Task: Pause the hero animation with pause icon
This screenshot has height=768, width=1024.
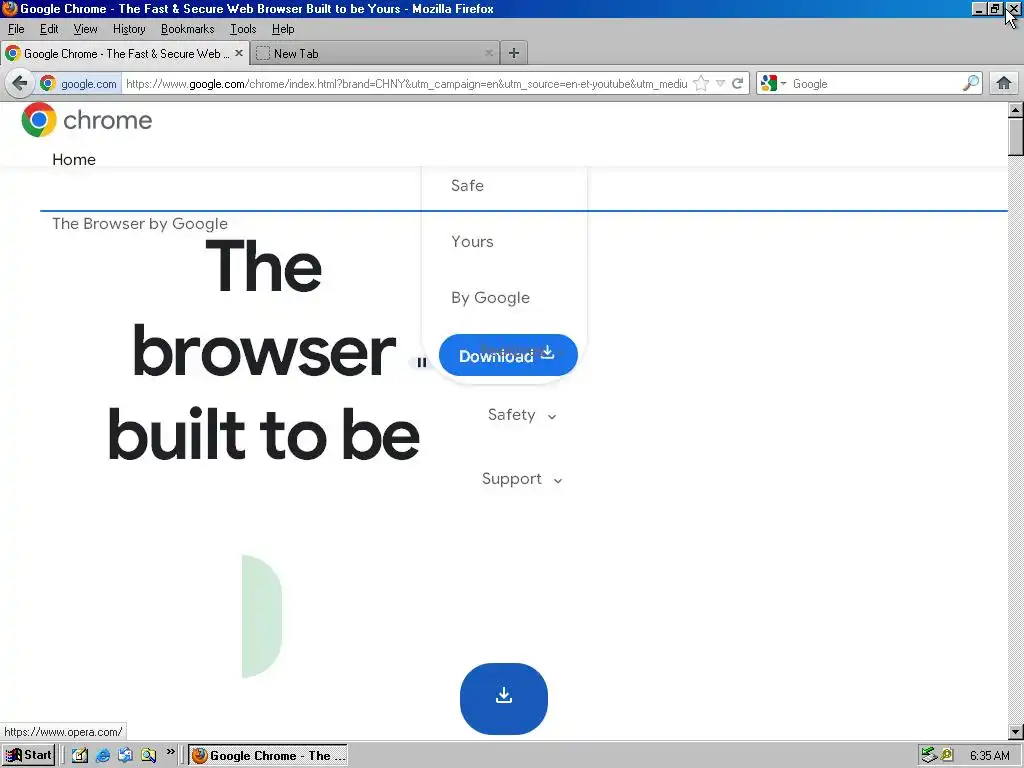Action: [422, 362]
